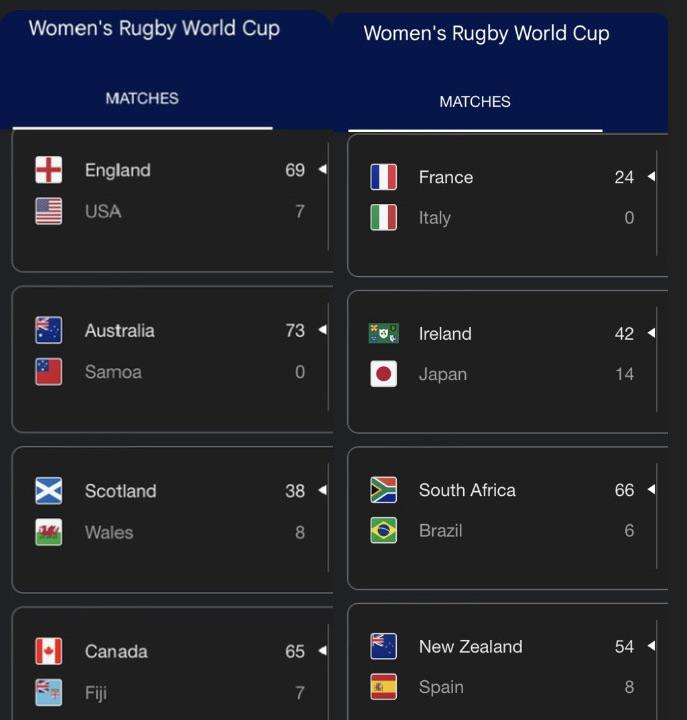
Task: Select the Fiji flag icon
Action: pyautogui.click(x=49, y=692)
